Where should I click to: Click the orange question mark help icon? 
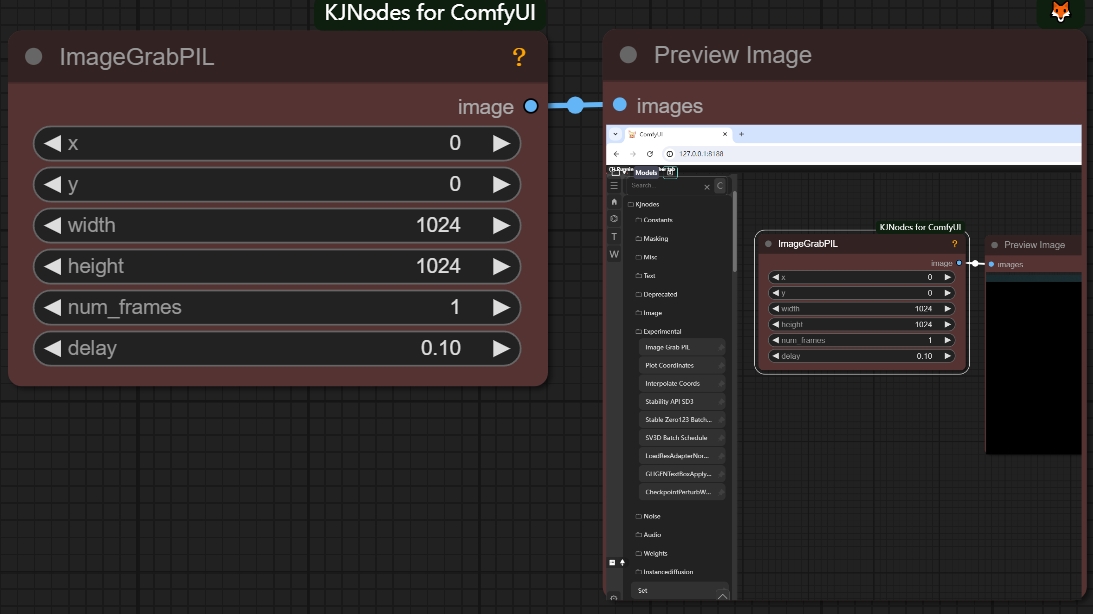click(x=518, y=58)
